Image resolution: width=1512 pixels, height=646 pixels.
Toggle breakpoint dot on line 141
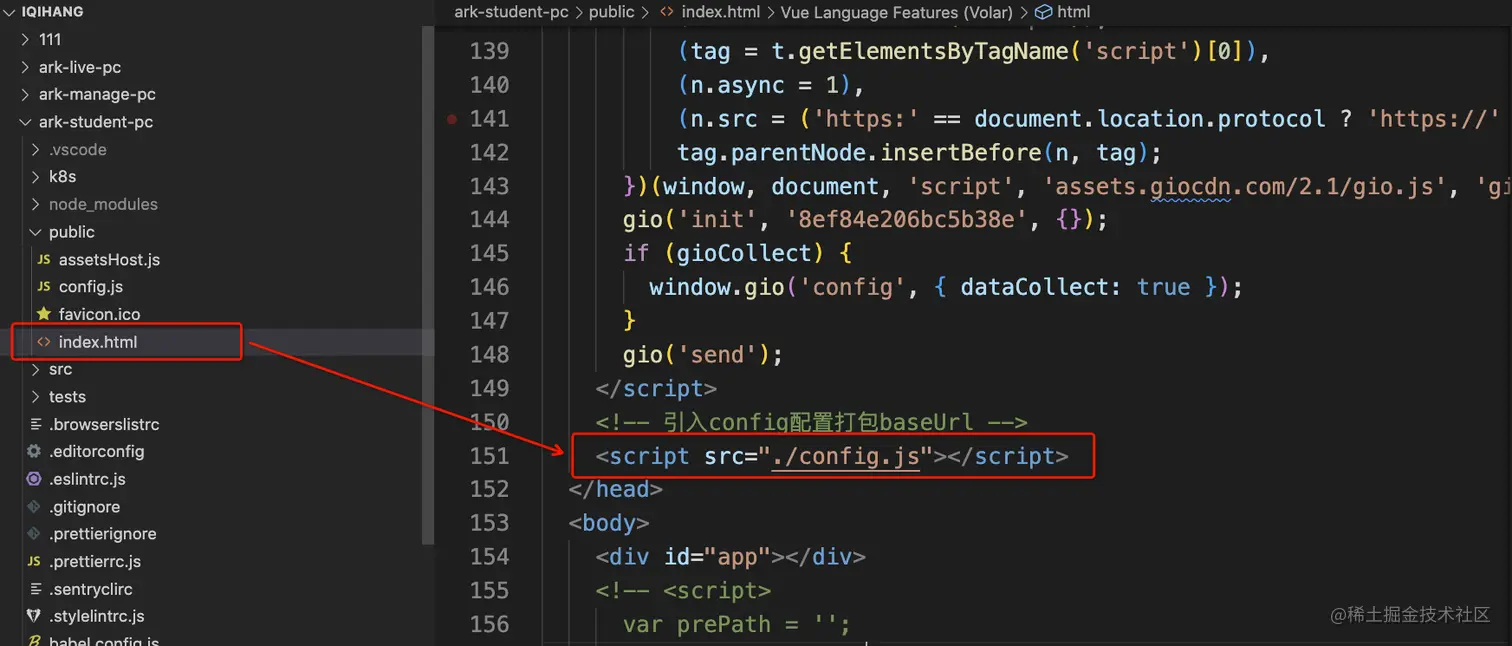(452, 119)
